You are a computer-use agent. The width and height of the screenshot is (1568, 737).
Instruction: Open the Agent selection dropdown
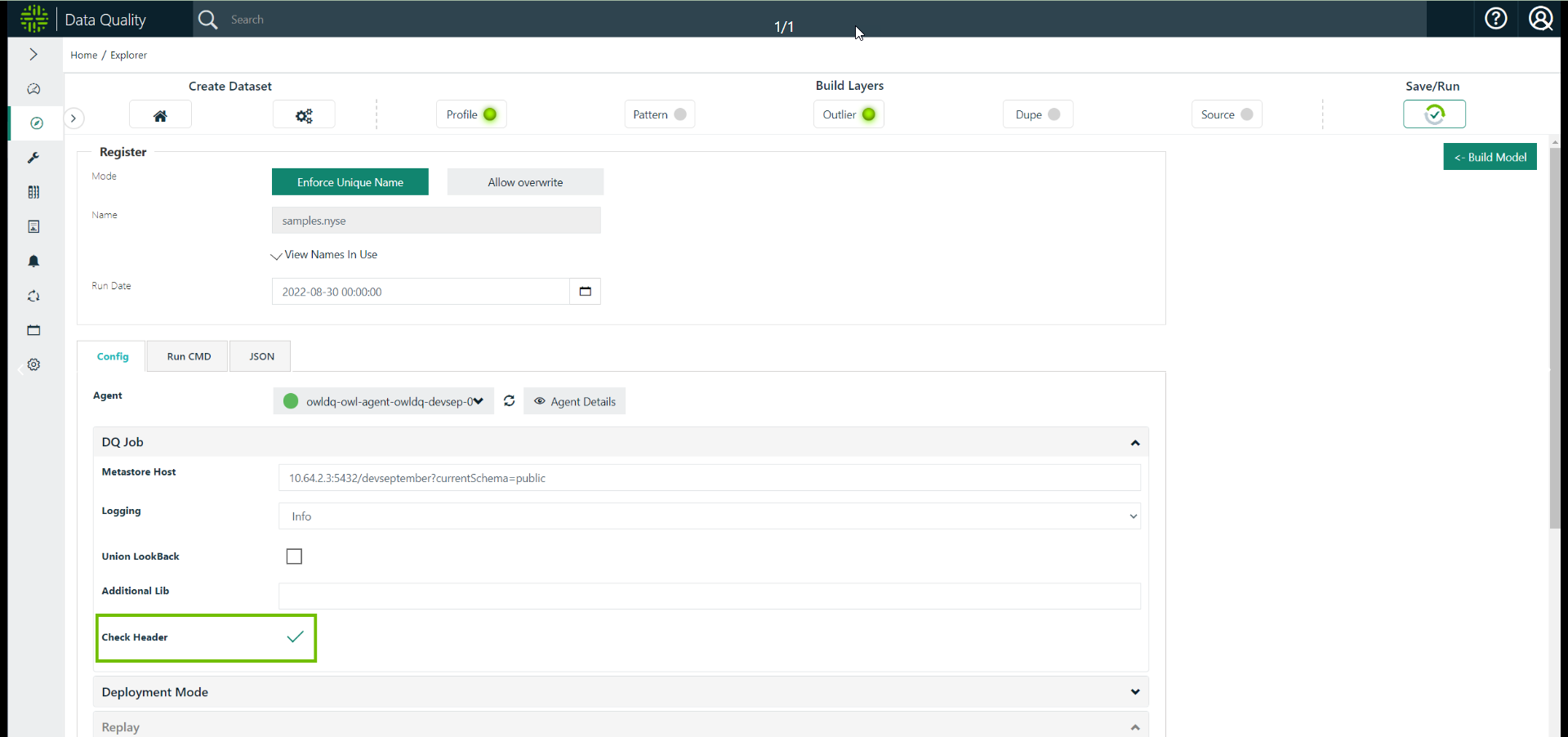click(x=384, y=401)
